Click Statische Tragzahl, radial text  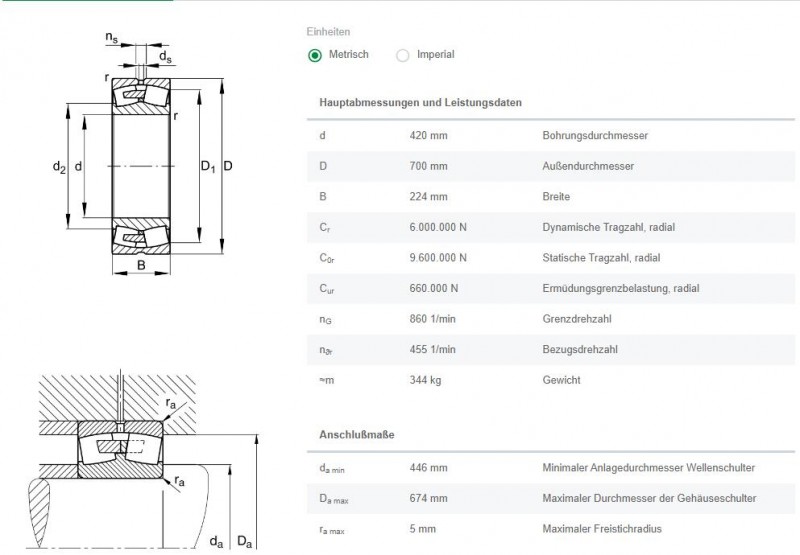coord(601,258)
